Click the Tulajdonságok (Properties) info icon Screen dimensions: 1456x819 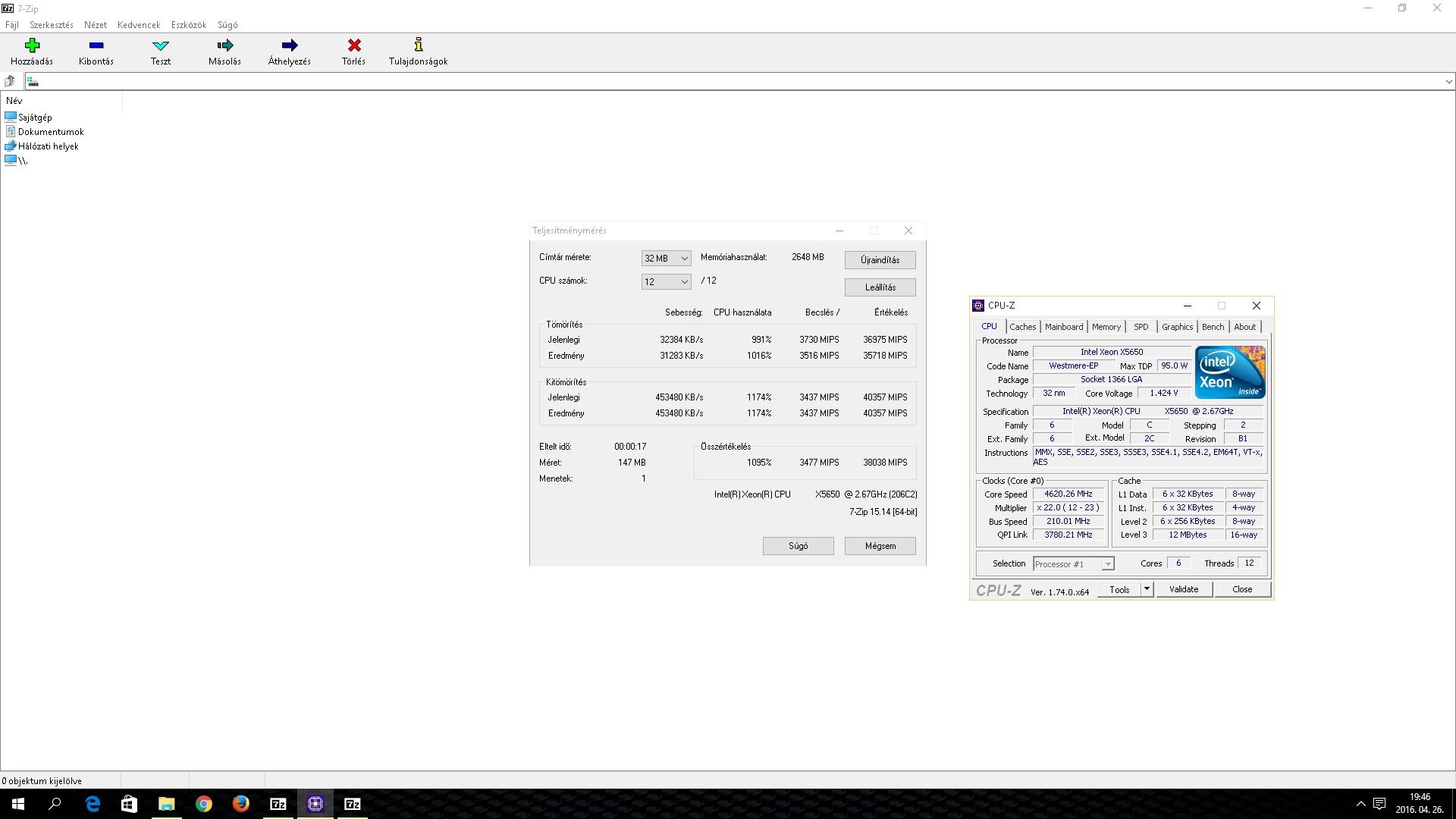[419, 45]
